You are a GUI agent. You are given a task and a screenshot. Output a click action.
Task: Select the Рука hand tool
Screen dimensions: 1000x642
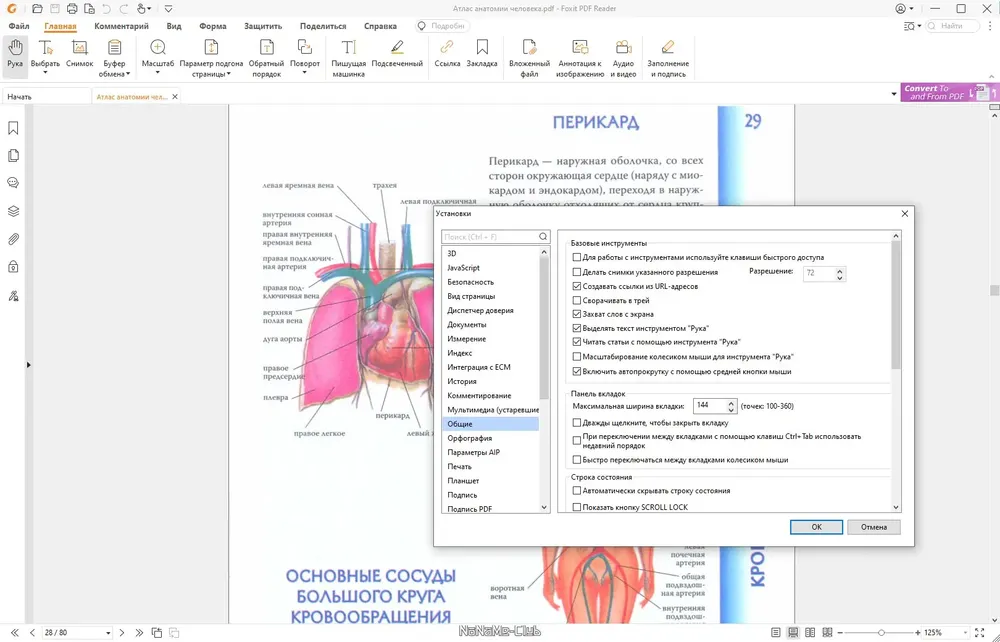[15, 54]
